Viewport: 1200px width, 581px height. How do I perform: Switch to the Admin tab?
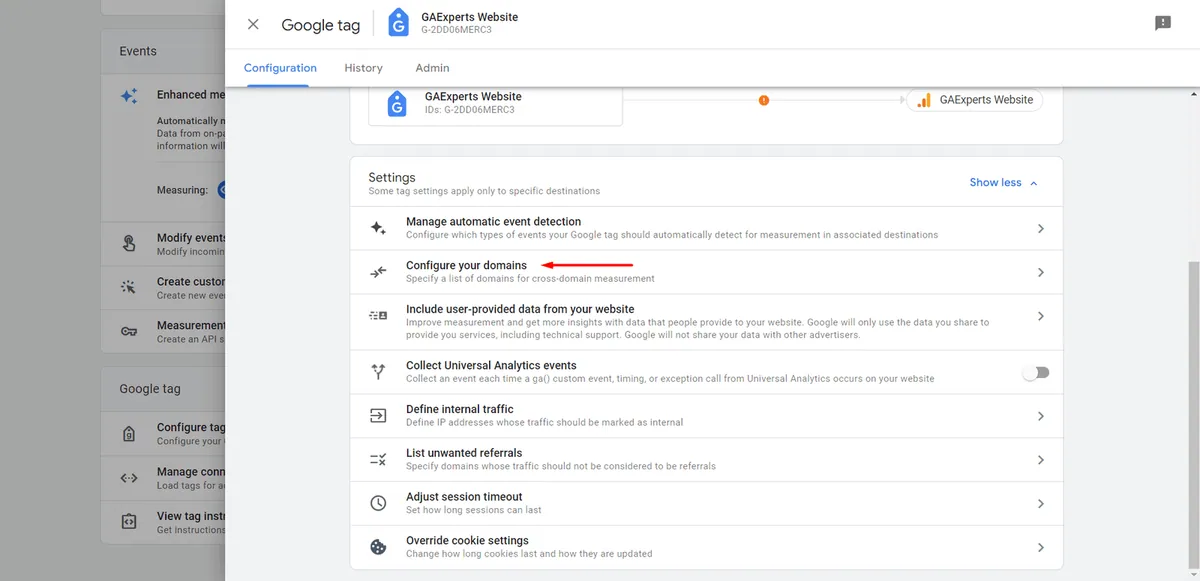tap(432, 68)
